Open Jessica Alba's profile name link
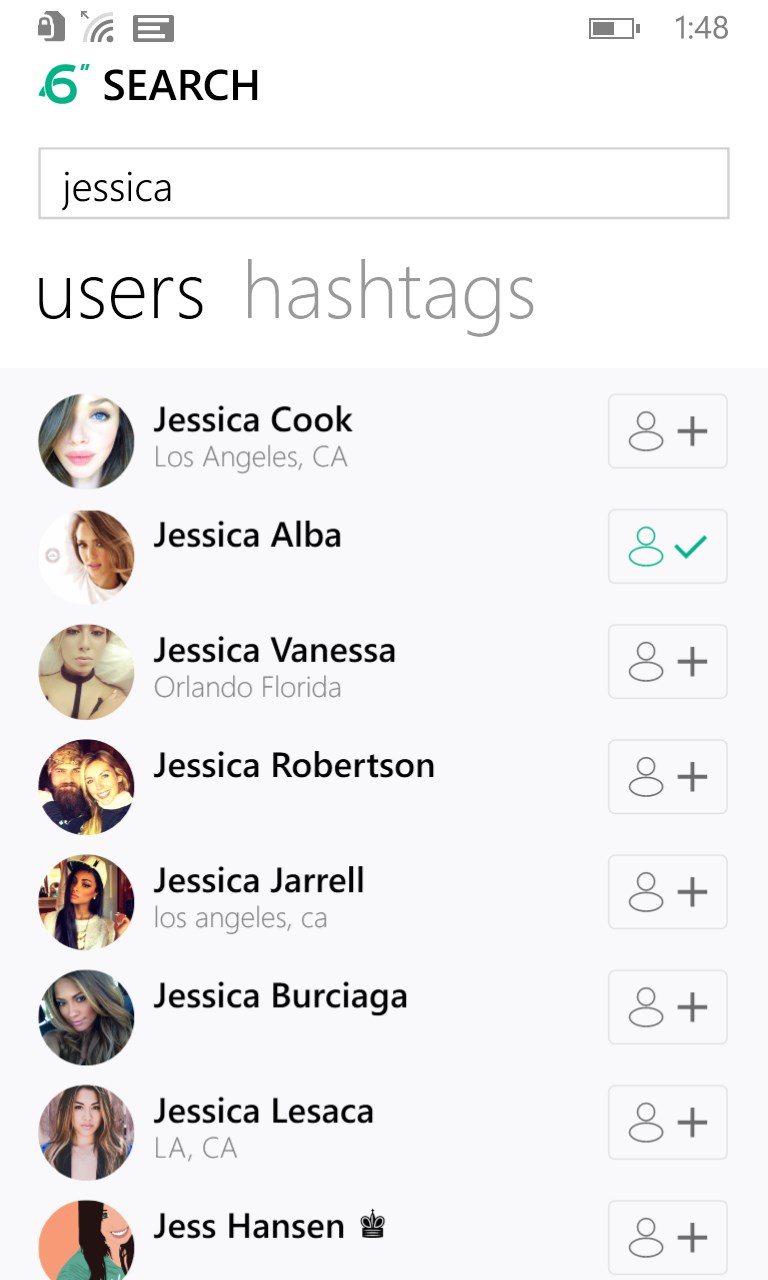The height and width of the screenshot is (1280, 768). [247, 535]
